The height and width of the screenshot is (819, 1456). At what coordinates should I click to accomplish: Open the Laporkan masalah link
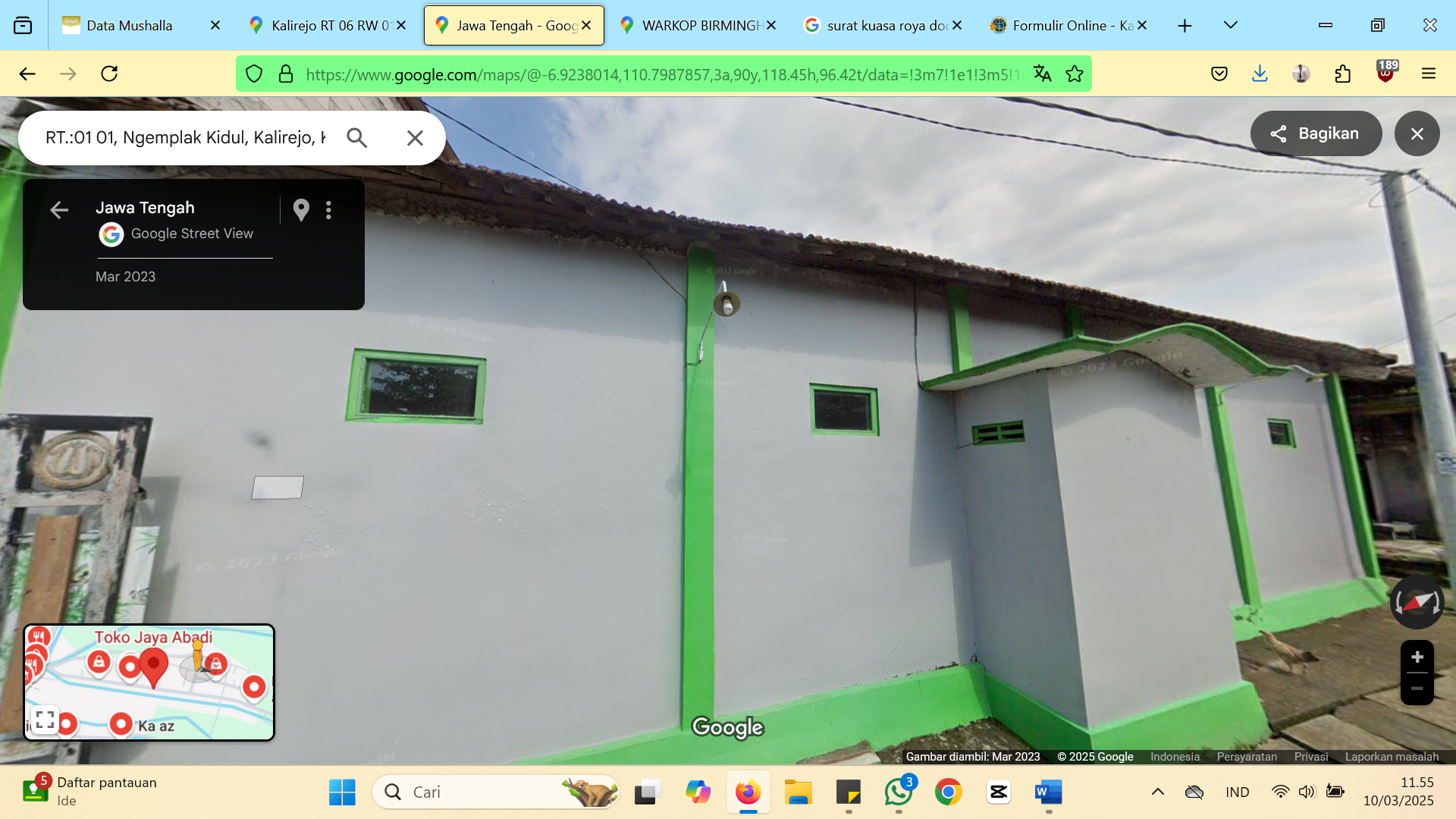tap(1392, 756)
